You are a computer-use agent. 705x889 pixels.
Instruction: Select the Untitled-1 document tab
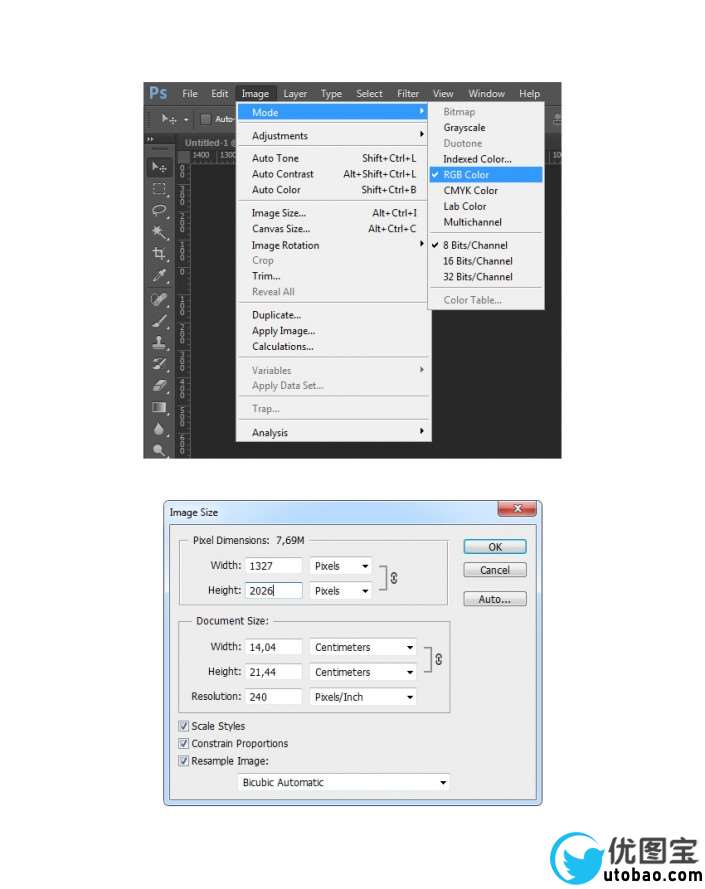tap(209, 143)
